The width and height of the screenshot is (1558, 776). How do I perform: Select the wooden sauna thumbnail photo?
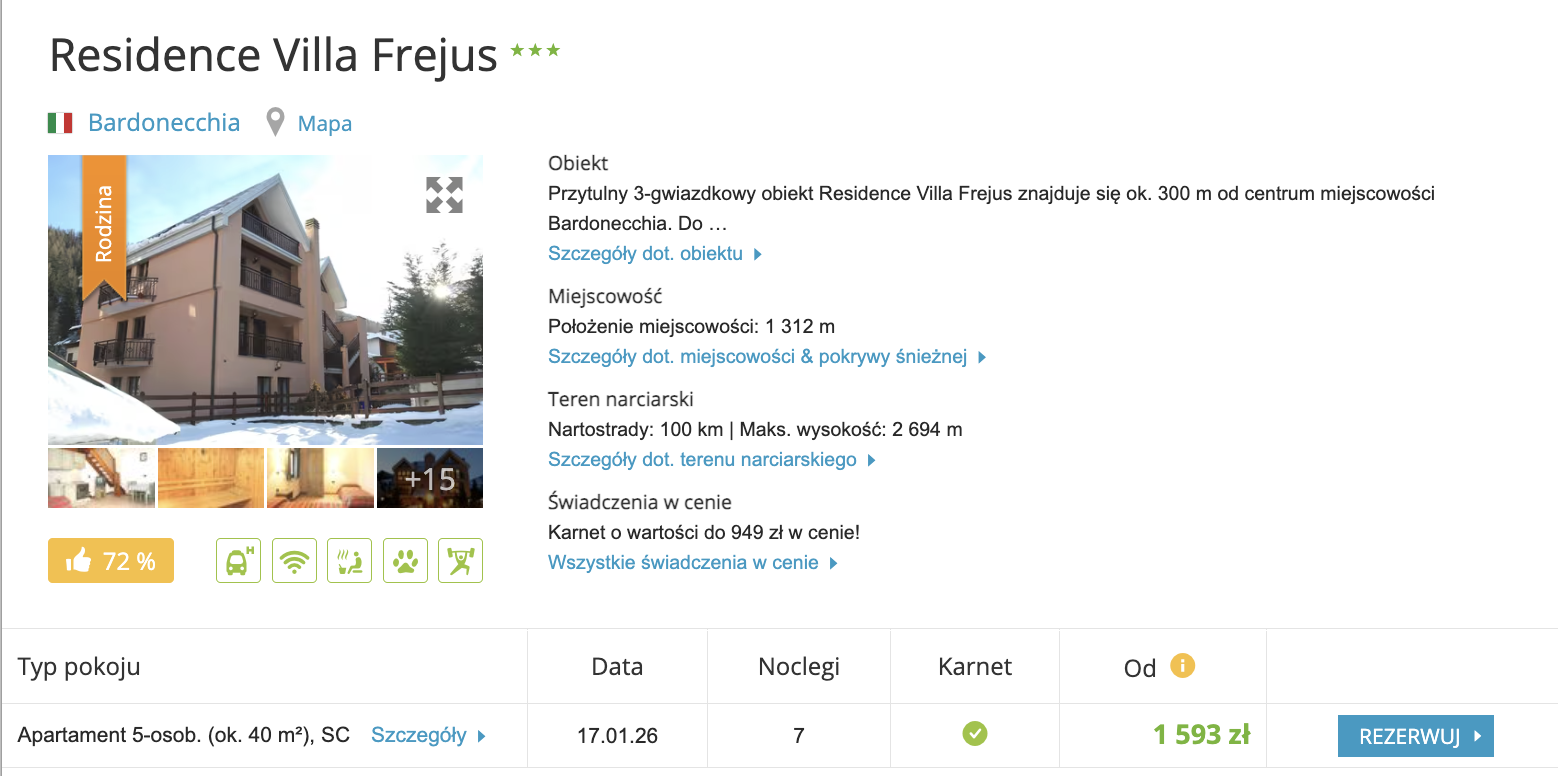click(x=211, y=478)
